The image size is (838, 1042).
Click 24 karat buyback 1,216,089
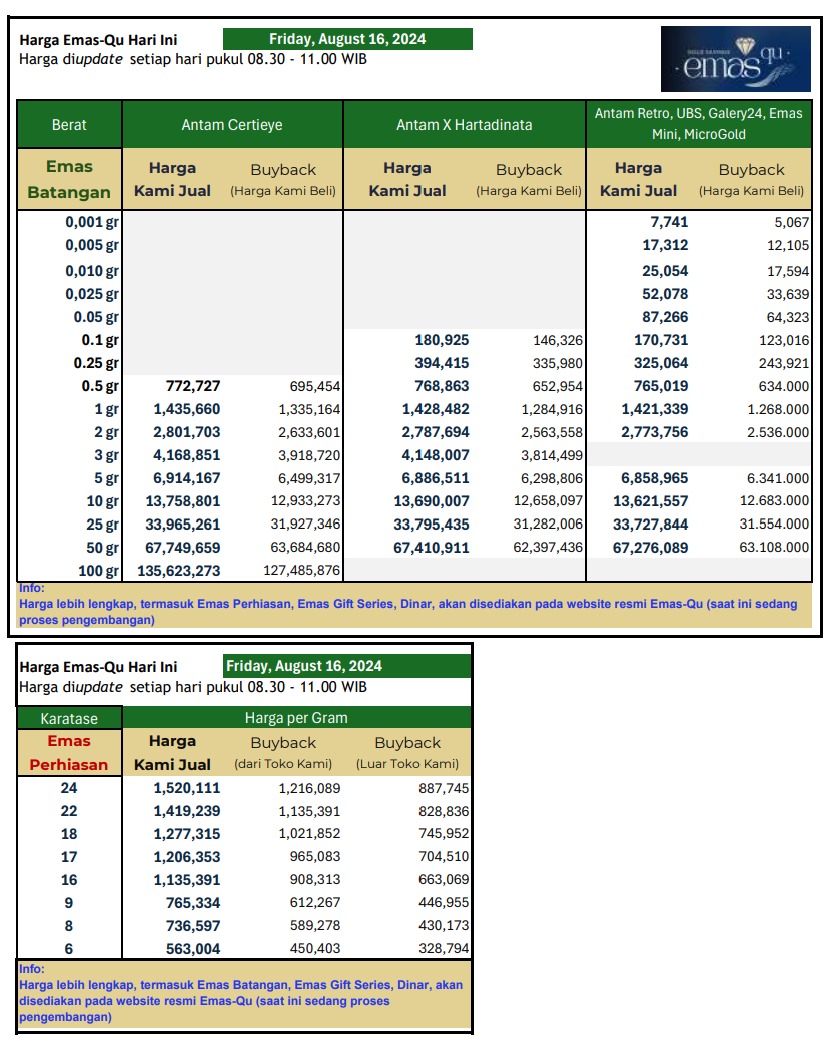(x=309, y=788)
